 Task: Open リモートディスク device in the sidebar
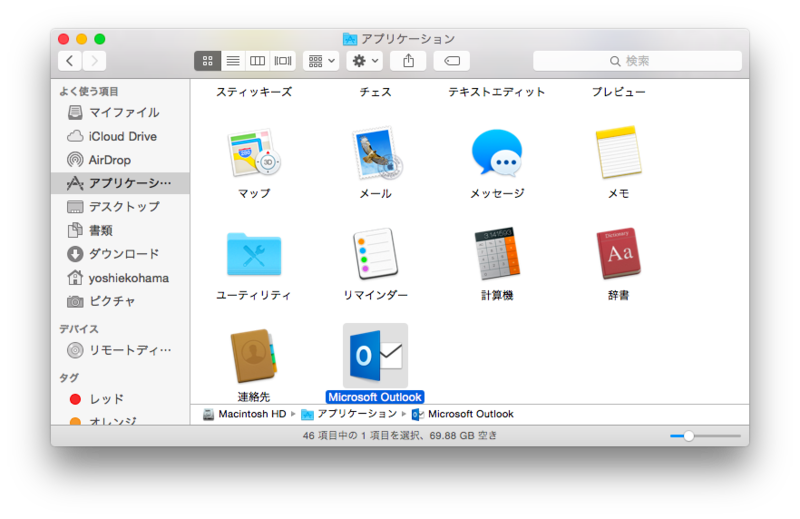pyautogui.click(x=120, y=350)
